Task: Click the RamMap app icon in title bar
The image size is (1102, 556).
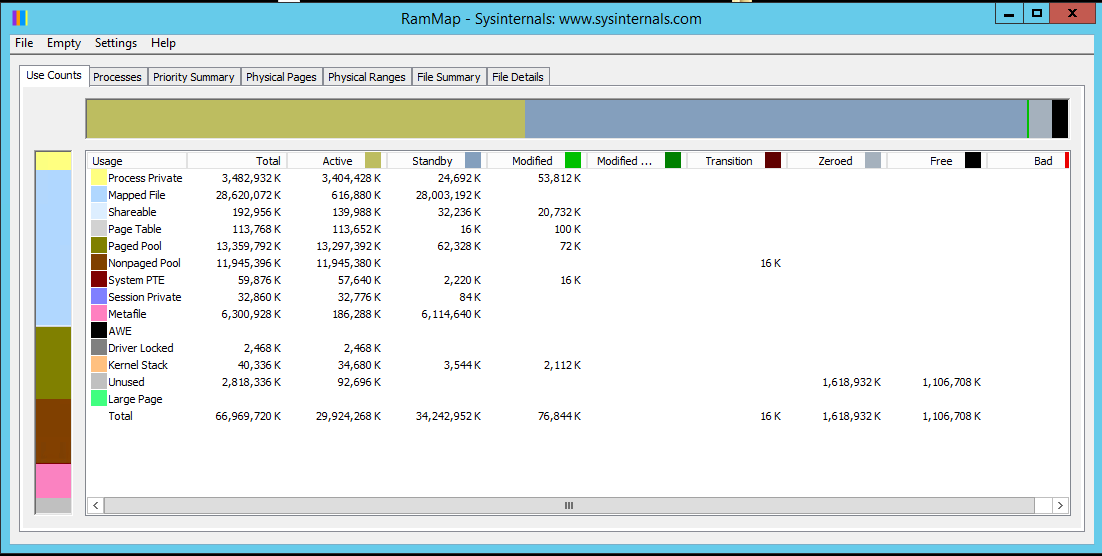Action: [x=20, y=18]
